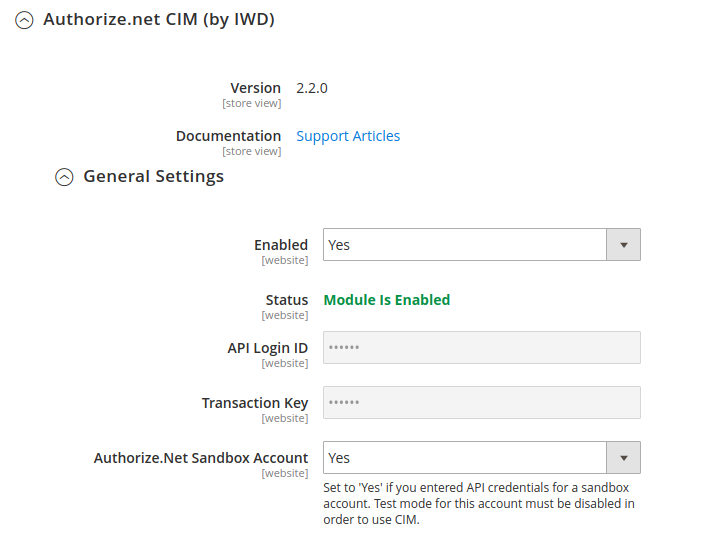Viewport: 711px width, 540px height.
Task: Open the Support Articles link
Action: pyautogui.click(x=348, y=136)
